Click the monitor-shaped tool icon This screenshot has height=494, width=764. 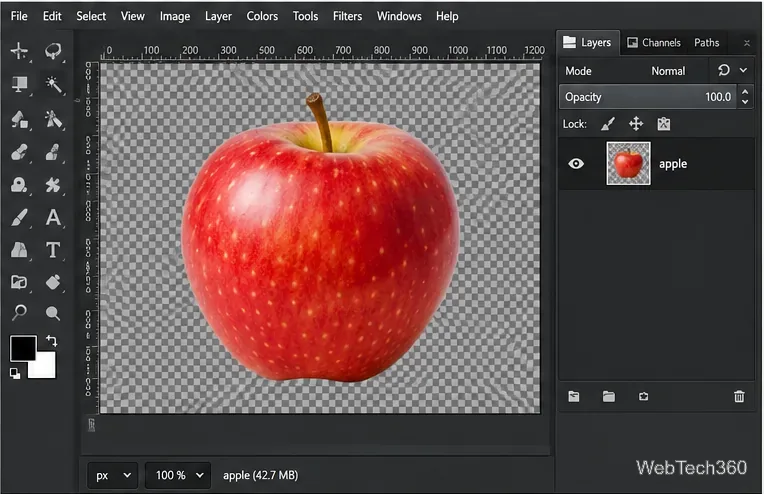[19, 85]
